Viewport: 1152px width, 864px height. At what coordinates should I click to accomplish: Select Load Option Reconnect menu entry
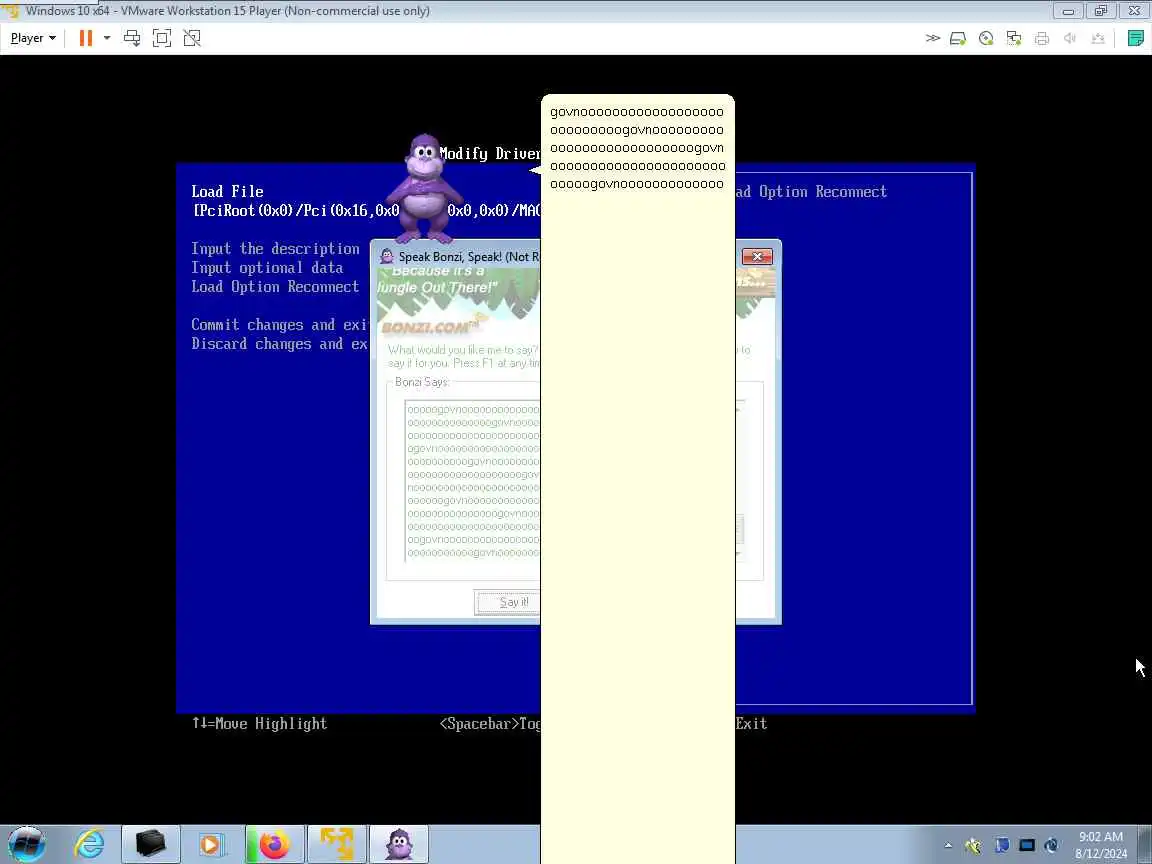point(276,287)
